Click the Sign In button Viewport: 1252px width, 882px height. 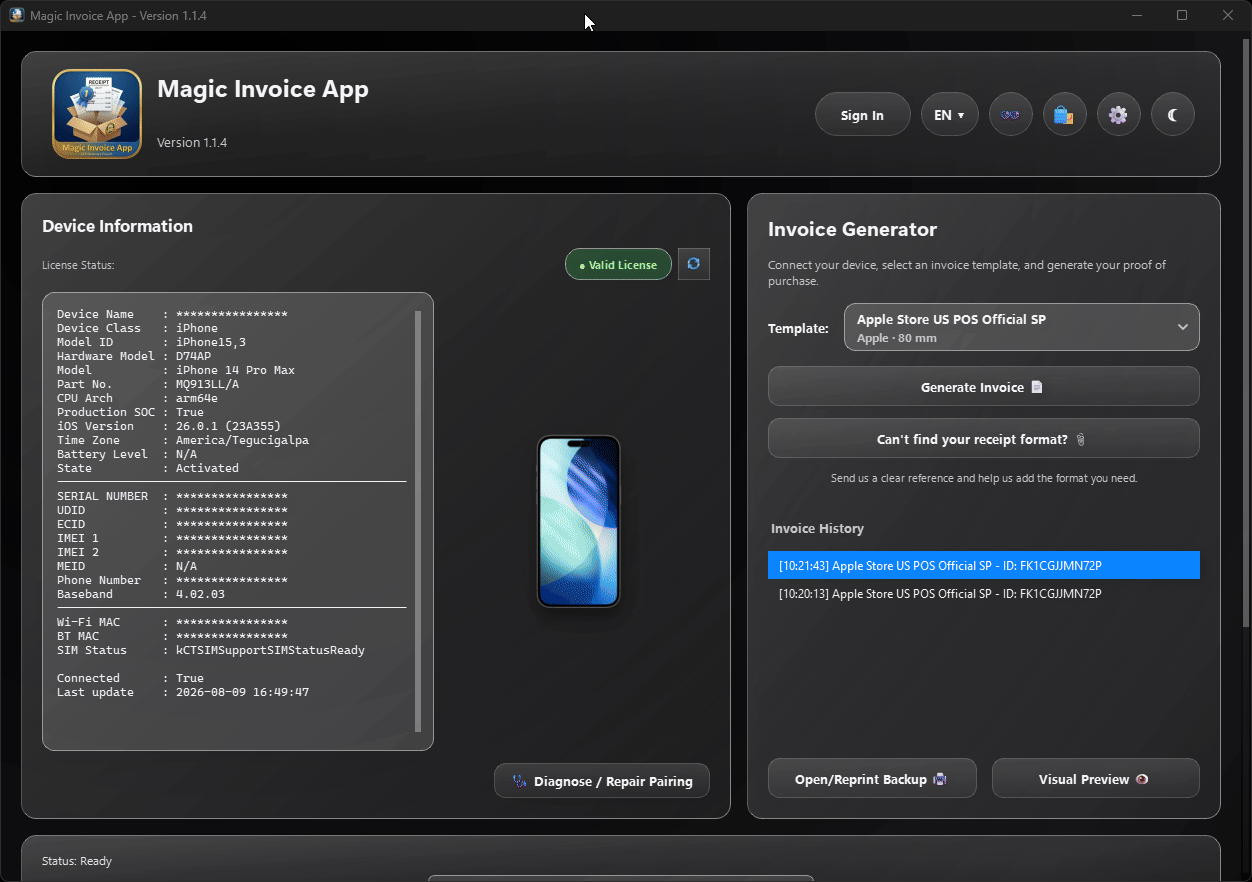(862, 114)
